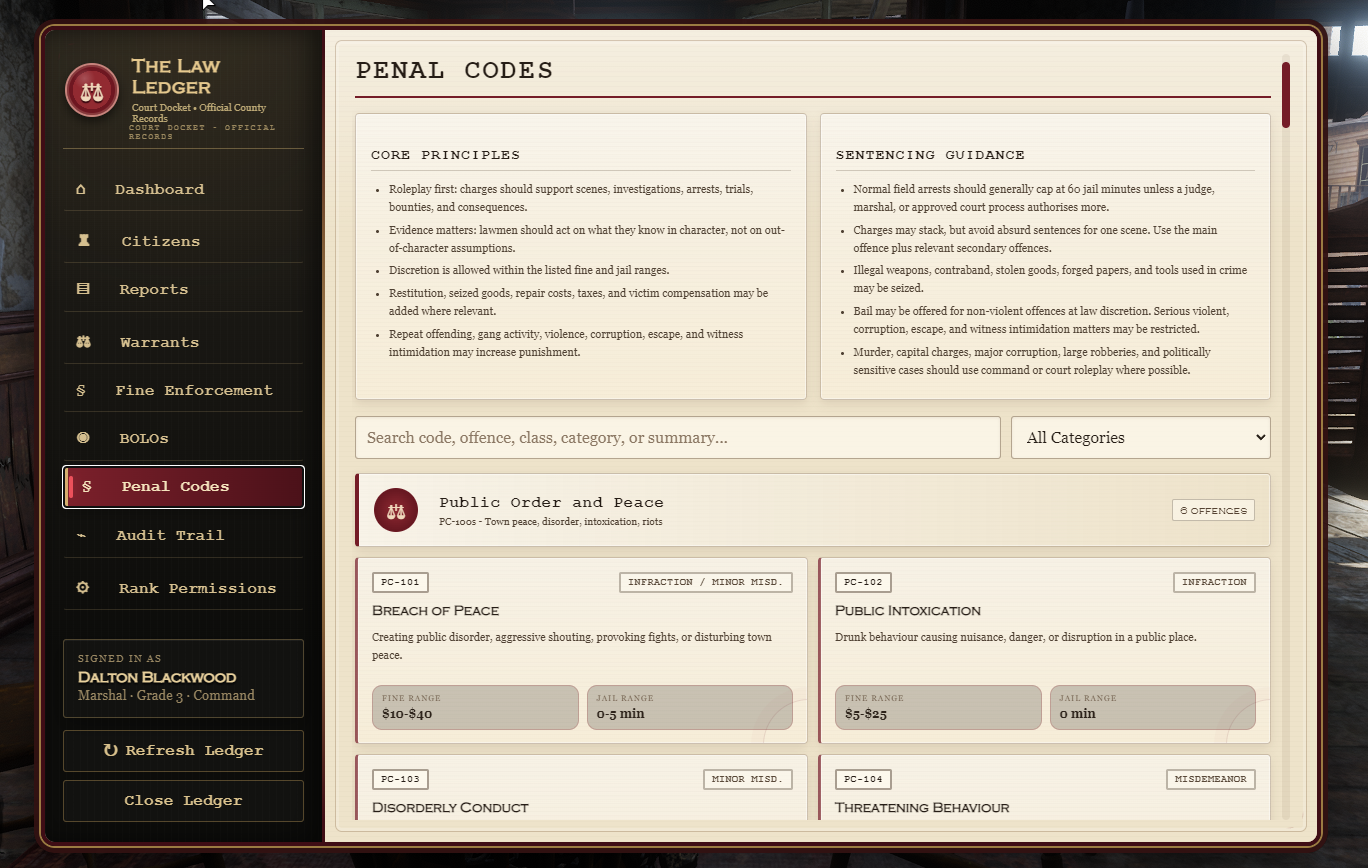
Task: Open the Audit Trail page
Action: [183, 535]
